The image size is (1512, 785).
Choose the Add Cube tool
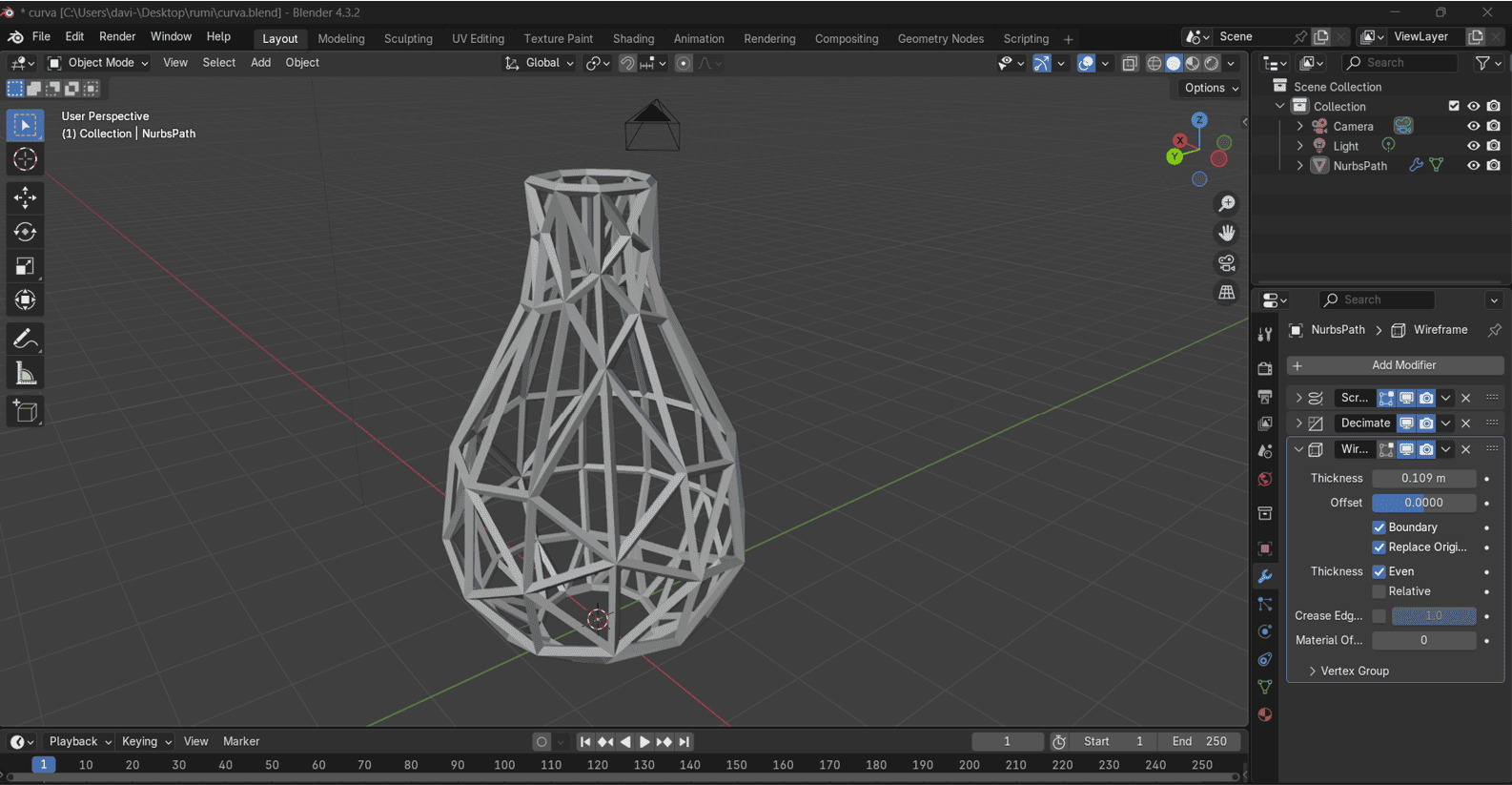pos(26,412)
